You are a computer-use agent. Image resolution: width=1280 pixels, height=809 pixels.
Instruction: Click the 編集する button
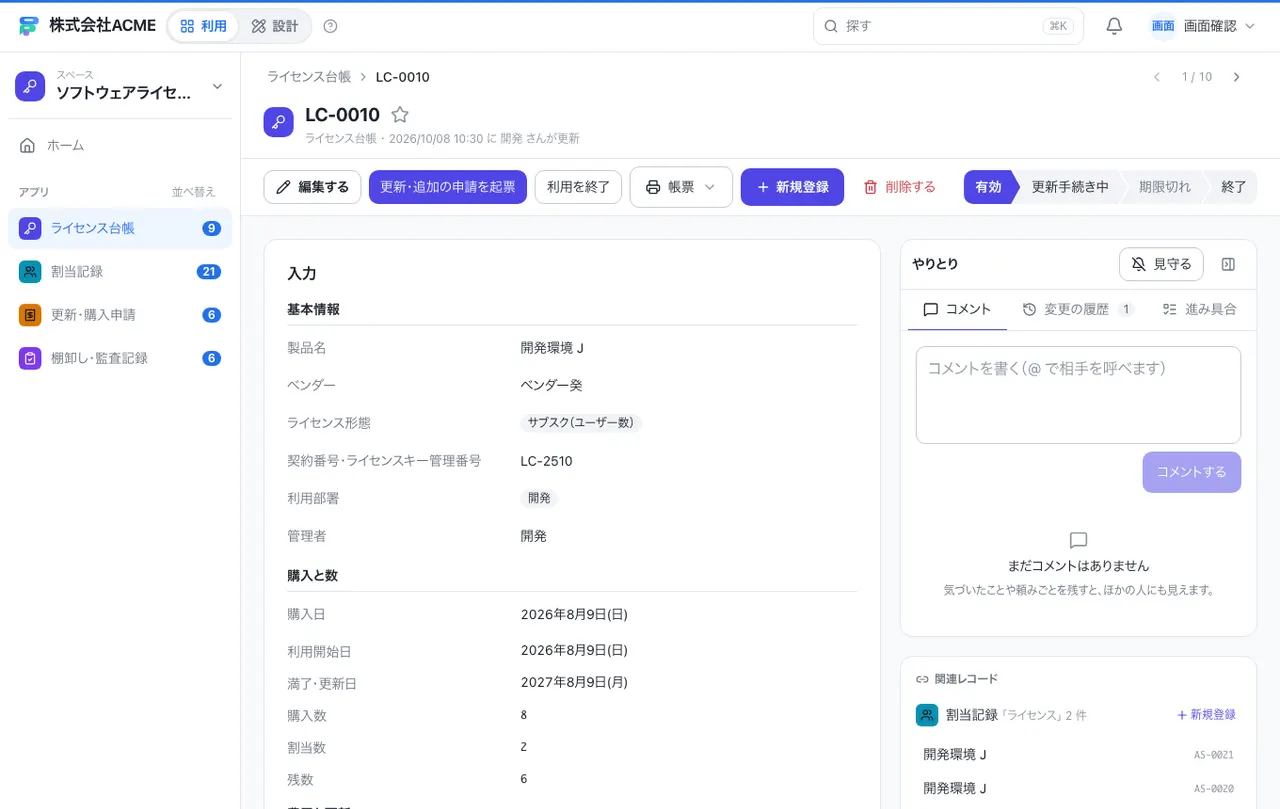(312, 187)
